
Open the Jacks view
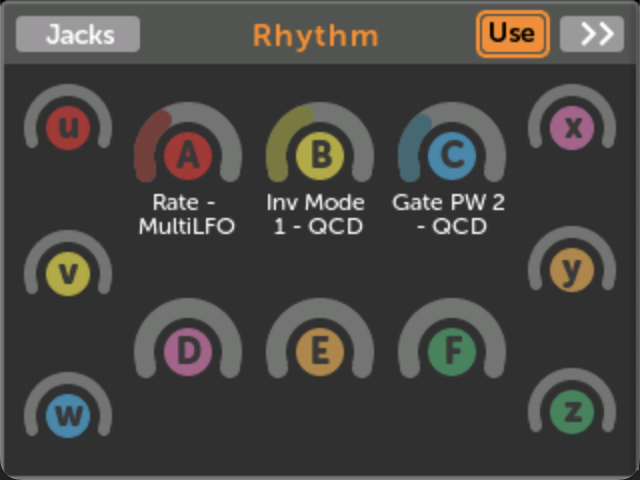click(78, 34)
